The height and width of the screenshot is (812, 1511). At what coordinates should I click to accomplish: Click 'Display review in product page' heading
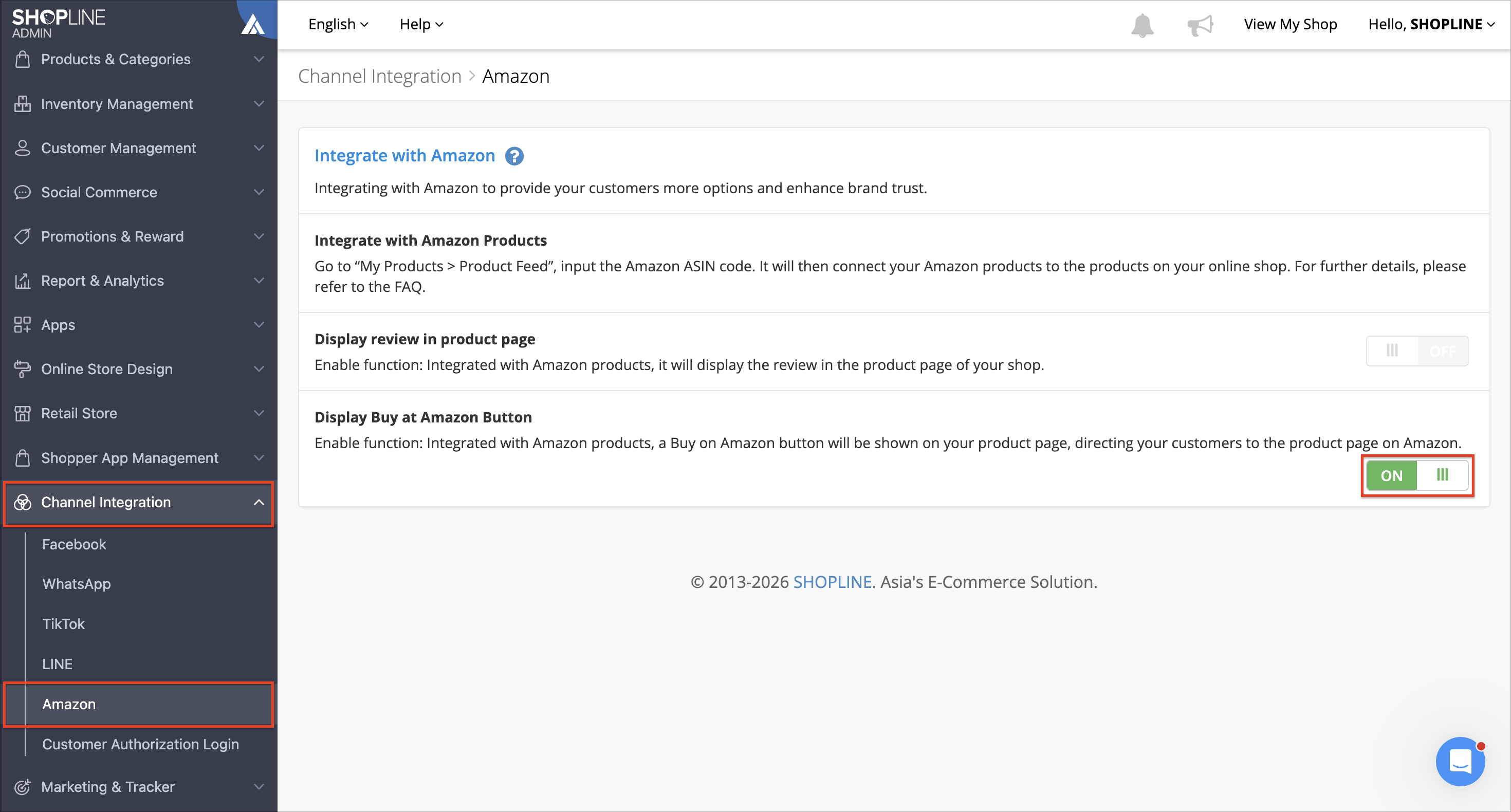pos(425,339)
